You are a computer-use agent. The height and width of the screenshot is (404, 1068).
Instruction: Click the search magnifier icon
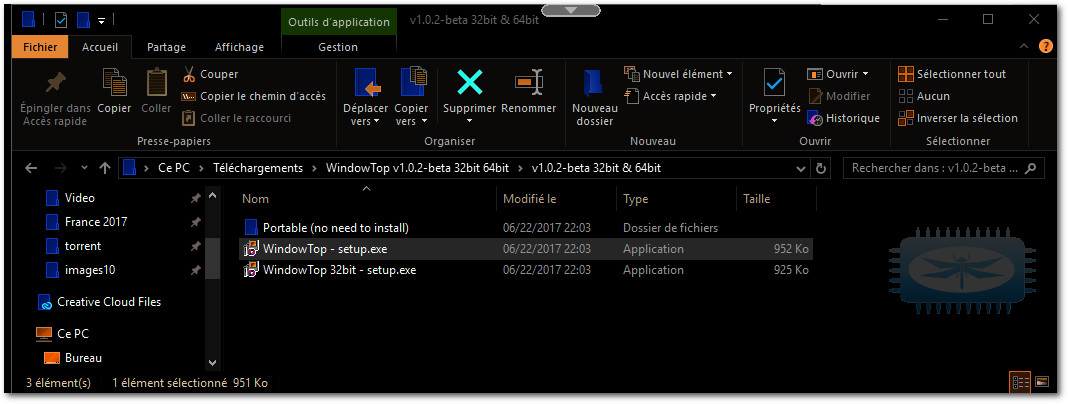point(1031,168)
